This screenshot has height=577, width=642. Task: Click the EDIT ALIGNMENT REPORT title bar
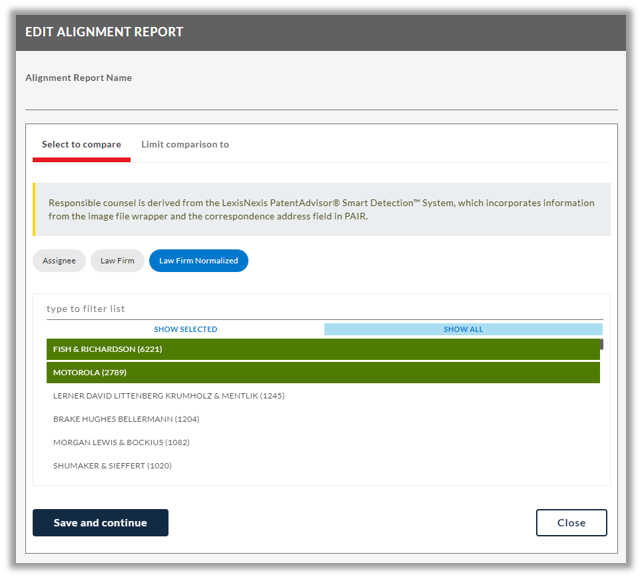(x=321, y=32)
